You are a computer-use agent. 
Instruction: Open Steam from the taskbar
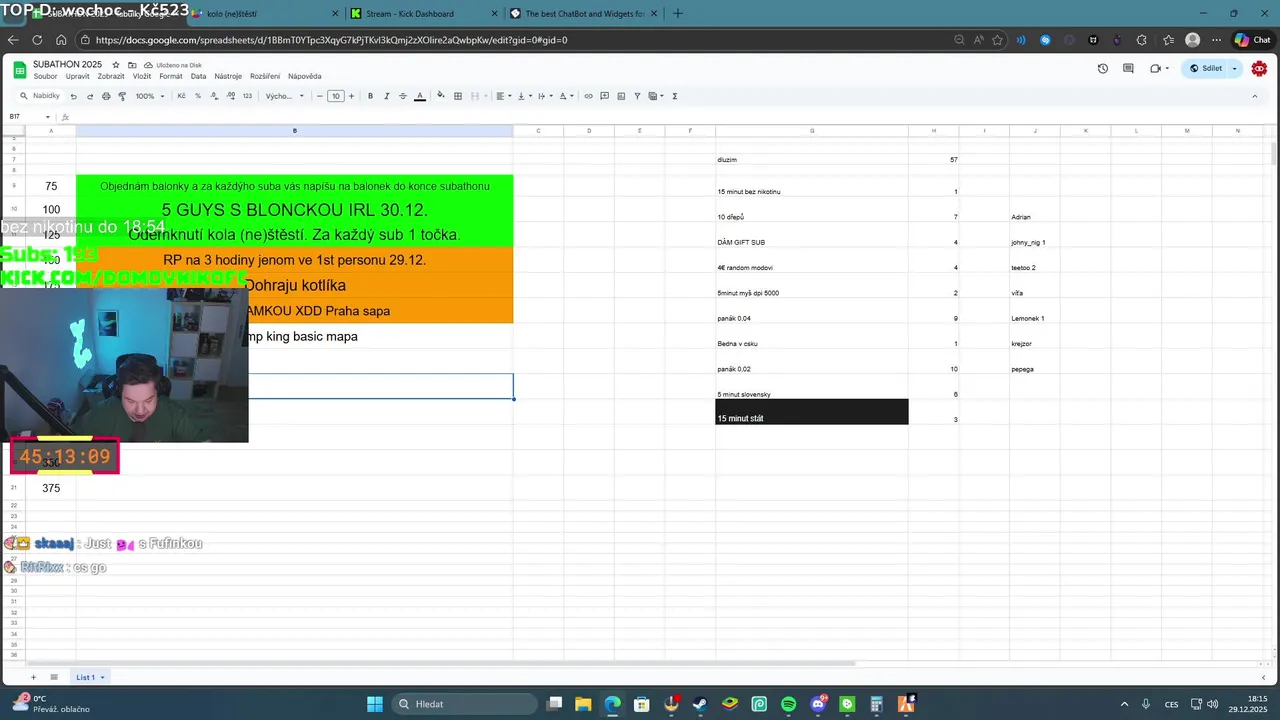pyautogui.click(x=700, y=704)
